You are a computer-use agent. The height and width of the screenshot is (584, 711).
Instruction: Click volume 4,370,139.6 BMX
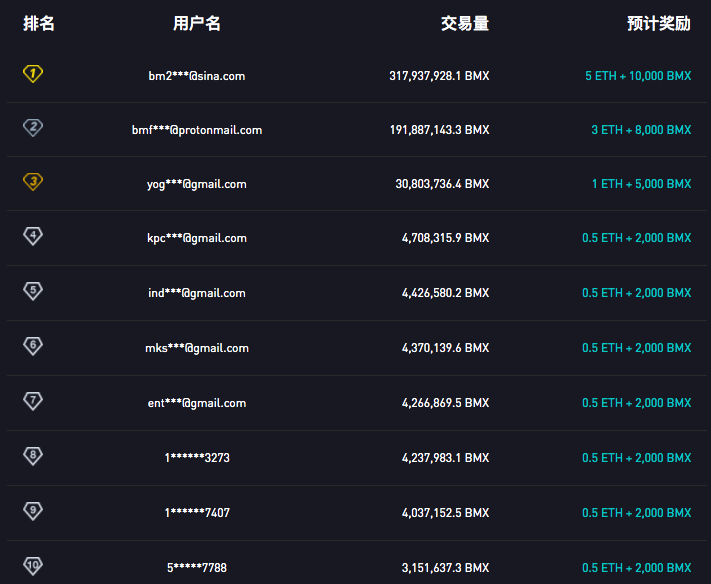tap(446, 348)
